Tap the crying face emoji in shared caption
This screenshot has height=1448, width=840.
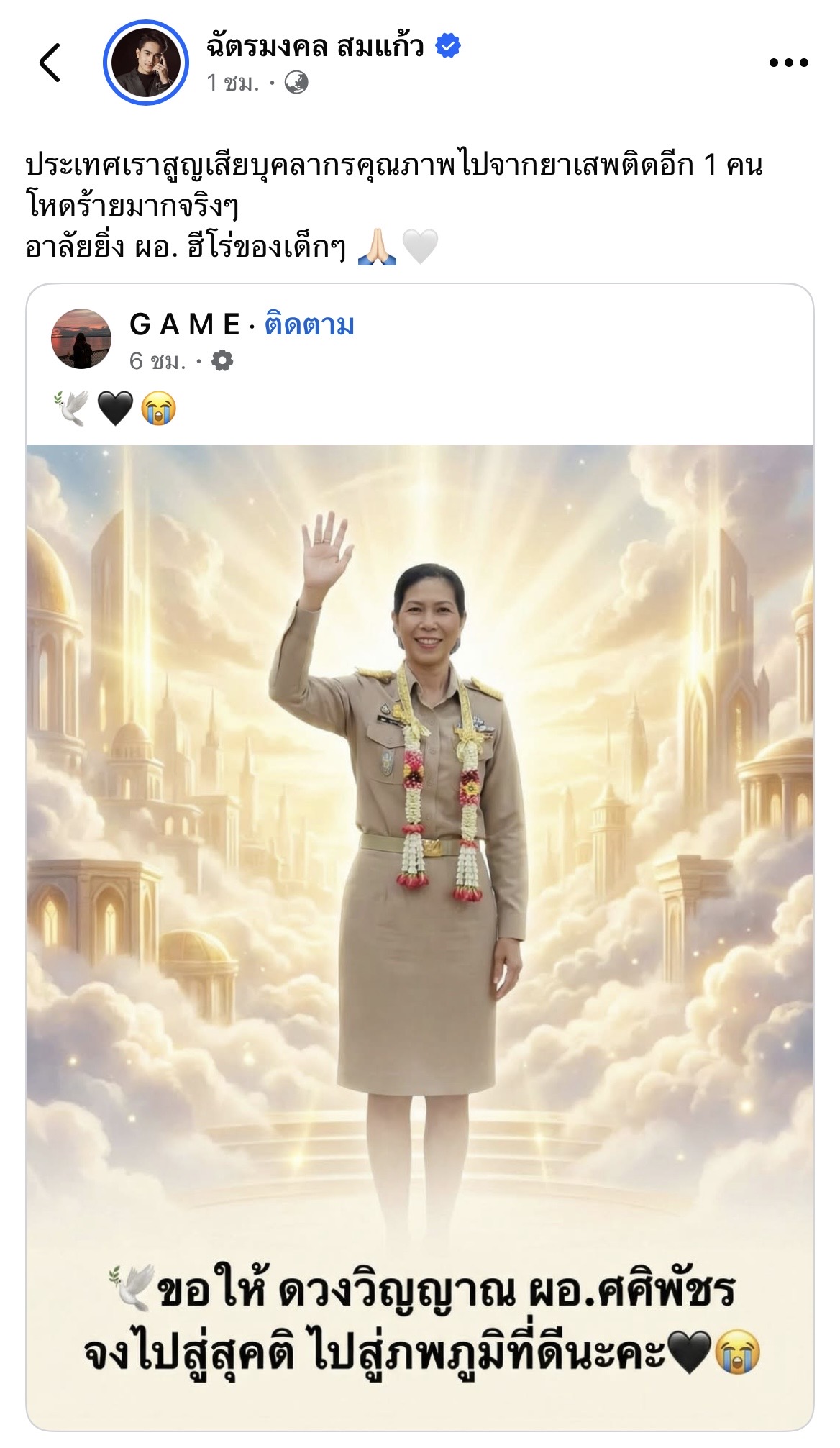(159, 409)
